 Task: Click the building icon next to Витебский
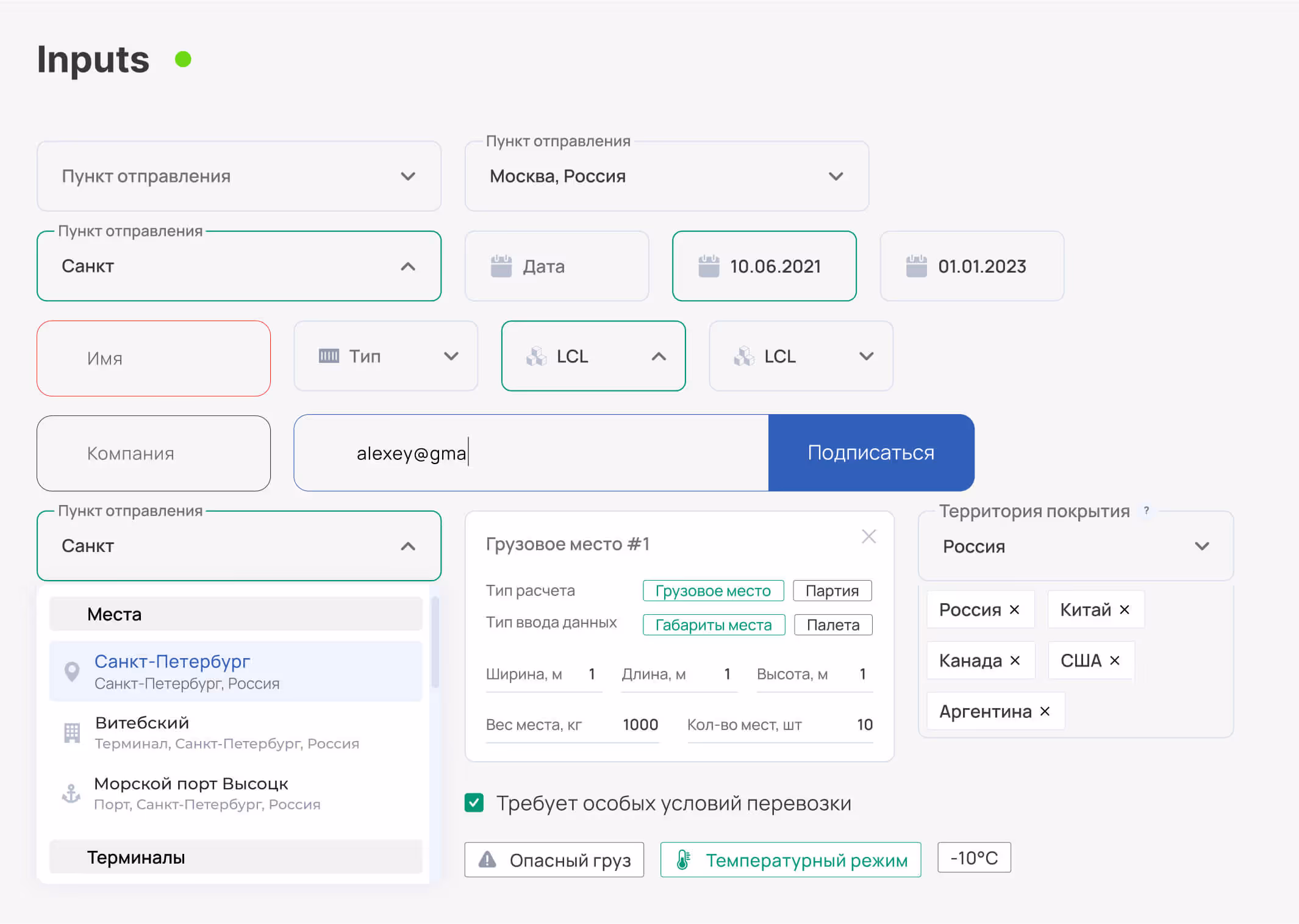[x=72, y=732]
